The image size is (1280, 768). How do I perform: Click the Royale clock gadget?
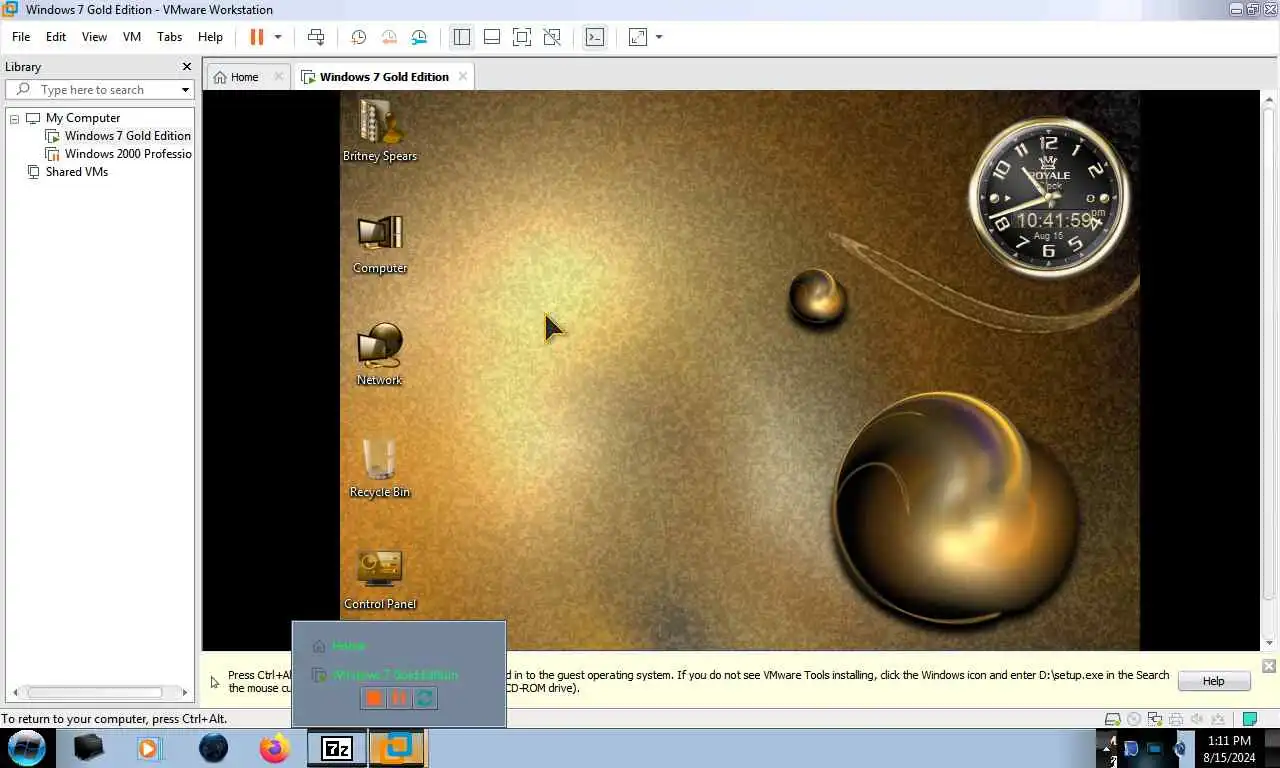(x=1048, y=196)
